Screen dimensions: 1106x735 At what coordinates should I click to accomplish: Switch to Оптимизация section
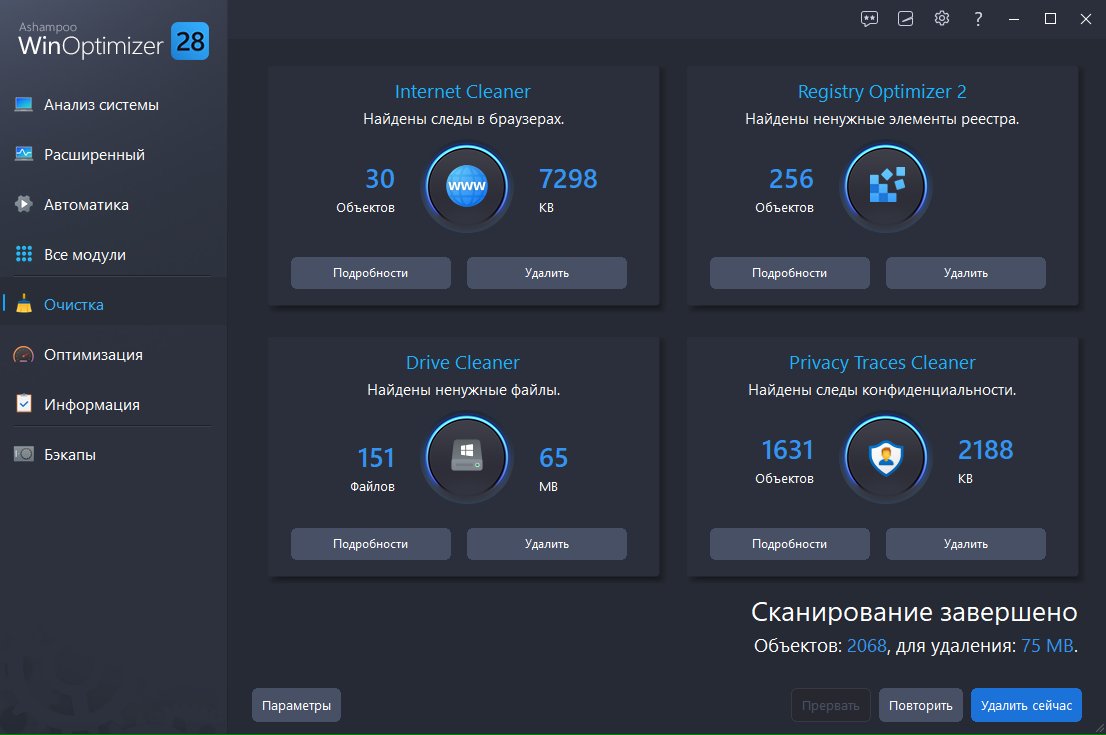pyautogui.click(x=93, y=355)
